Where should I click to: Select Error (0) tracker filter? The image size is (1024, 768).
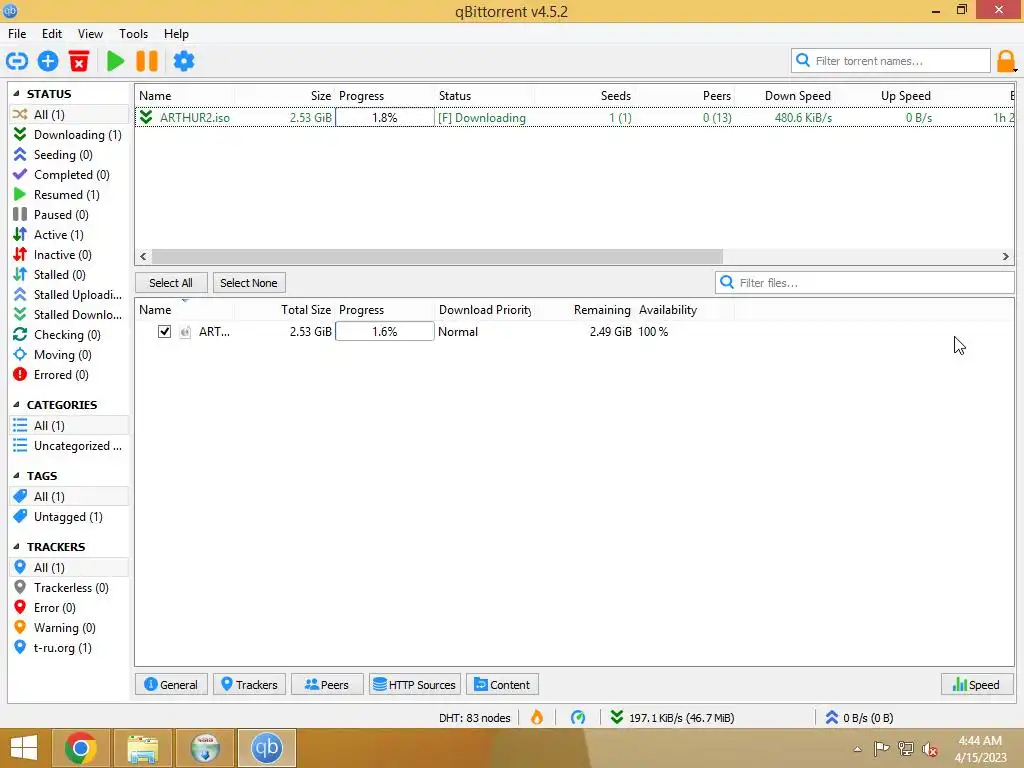click(69, 608)
